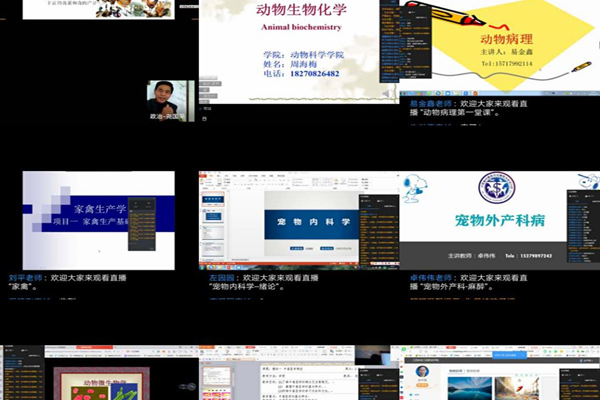Click the round user avatar at bottom right
The height and width of the screenshot is (400, 600).
(422, 372)
